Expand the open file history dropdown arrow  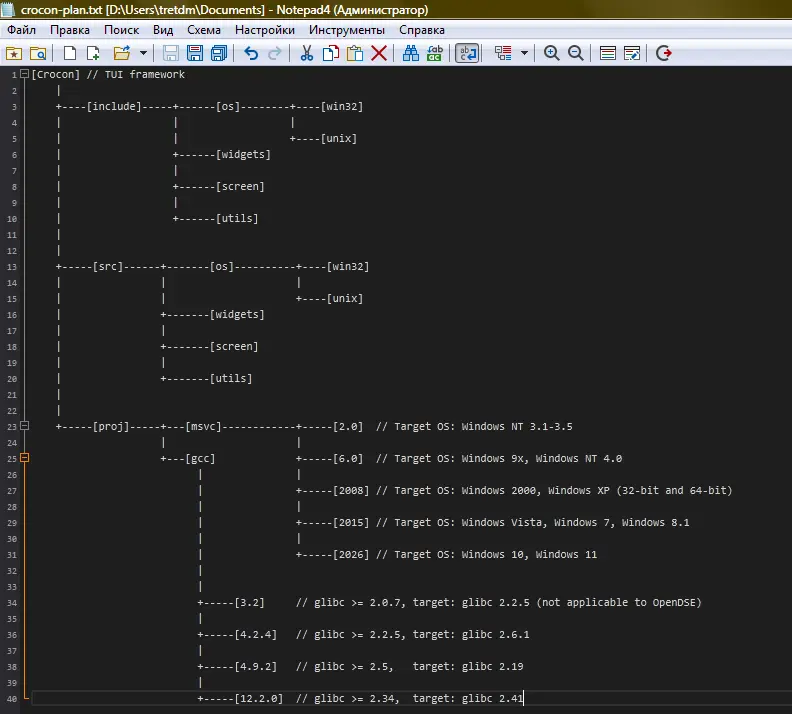point(143,53)
